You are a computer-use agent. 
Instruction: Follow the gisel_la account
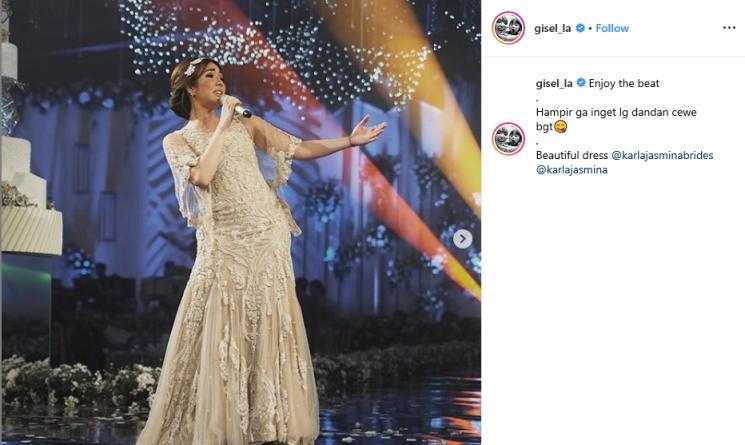point(612,28)
